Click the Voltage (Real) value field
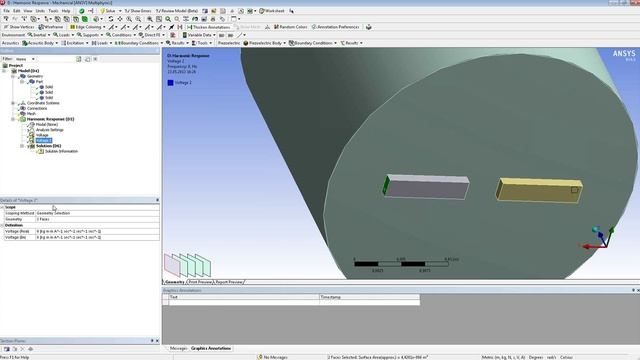This screenshot has width=640, height=360. click(x=97, y=231)
